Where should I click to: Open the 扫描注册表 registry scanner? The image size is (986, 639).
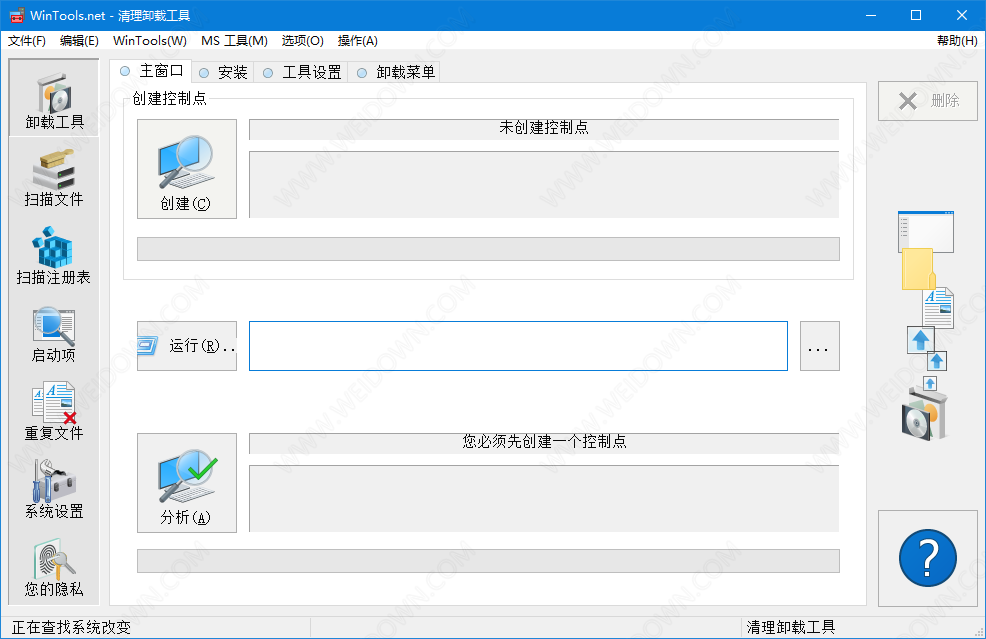click(x=54, y=257)
